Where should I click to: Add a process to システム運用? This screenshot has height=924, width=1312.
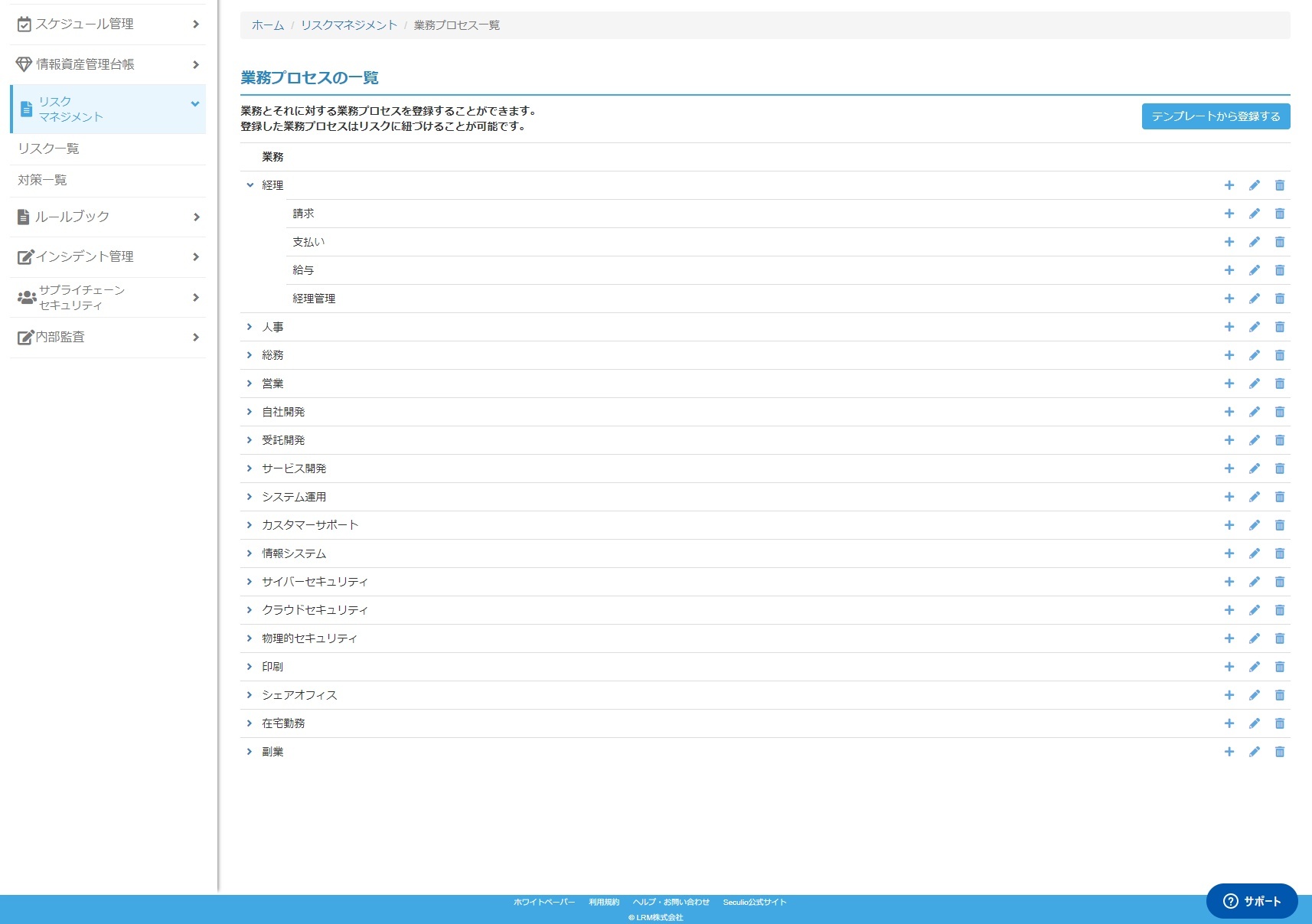point(1229,497)
